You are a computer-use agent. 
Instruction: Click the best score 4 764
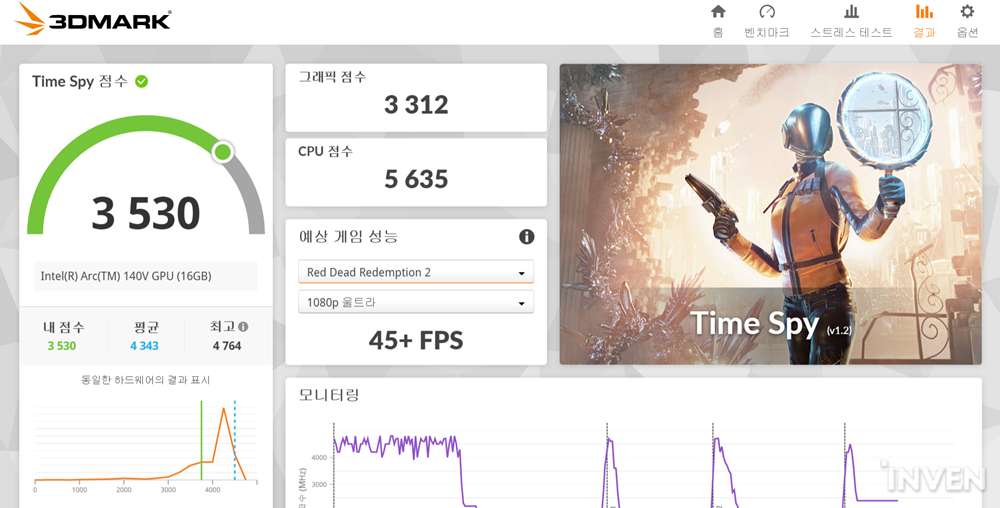click(227, 346)
